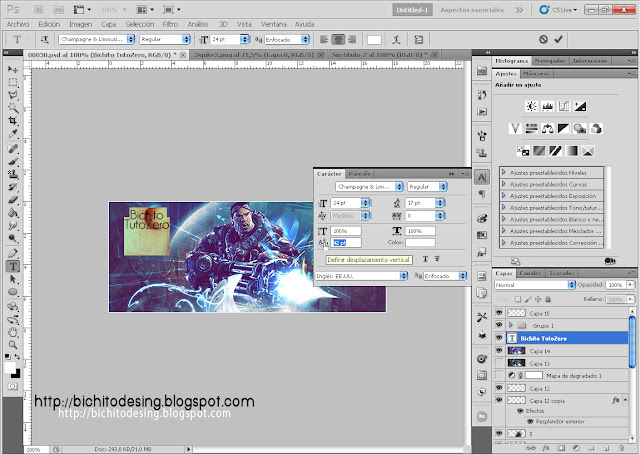The width and height of the screenshot is (640, 454).
Task: Select the Healing Brush tool
Action: click(13, 149)
